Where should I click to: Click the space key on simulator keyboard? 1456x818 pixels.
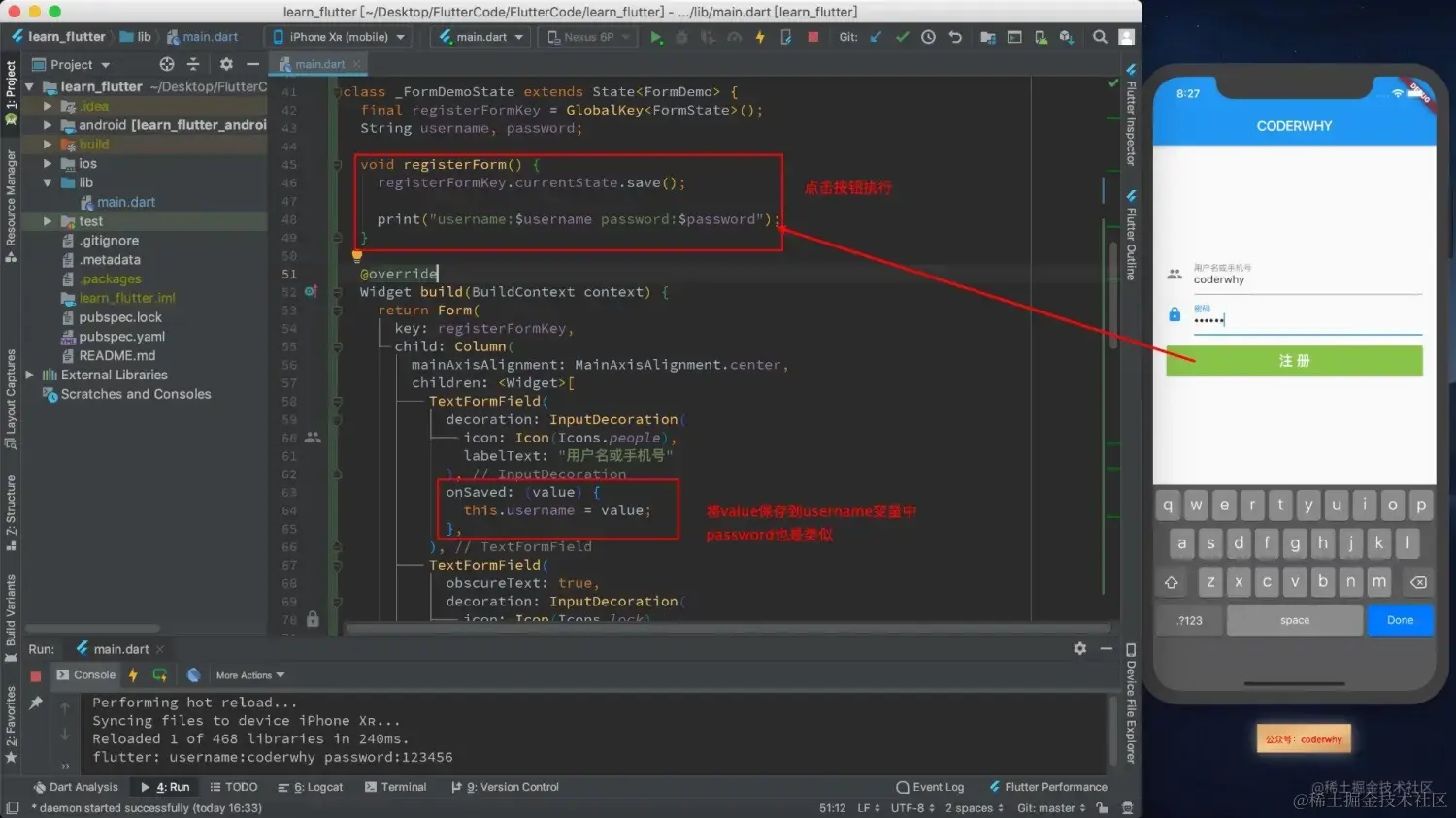1295,620
